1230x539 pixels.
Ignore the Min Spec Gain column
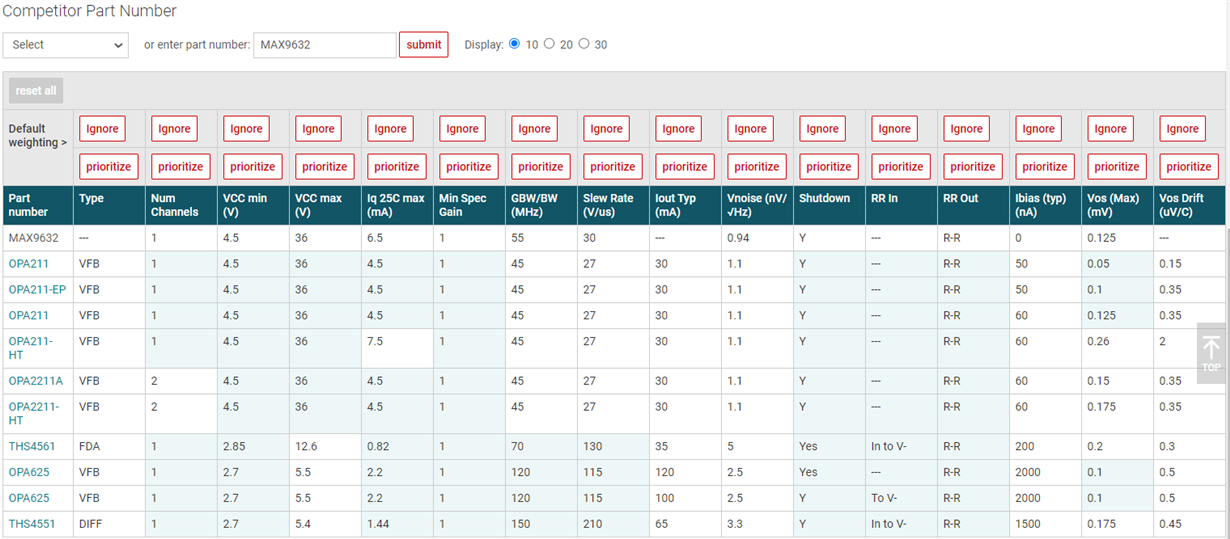[x=462, y=129]
